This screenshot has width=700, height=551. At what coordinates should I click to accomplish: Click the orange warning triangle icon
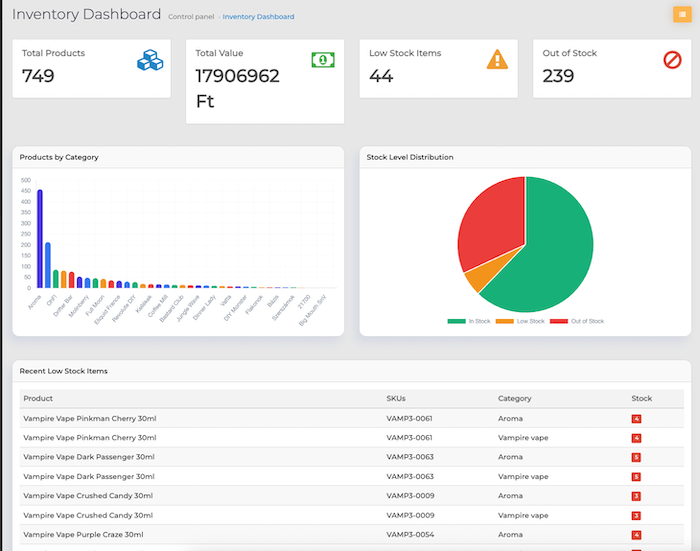pos(497,60)
